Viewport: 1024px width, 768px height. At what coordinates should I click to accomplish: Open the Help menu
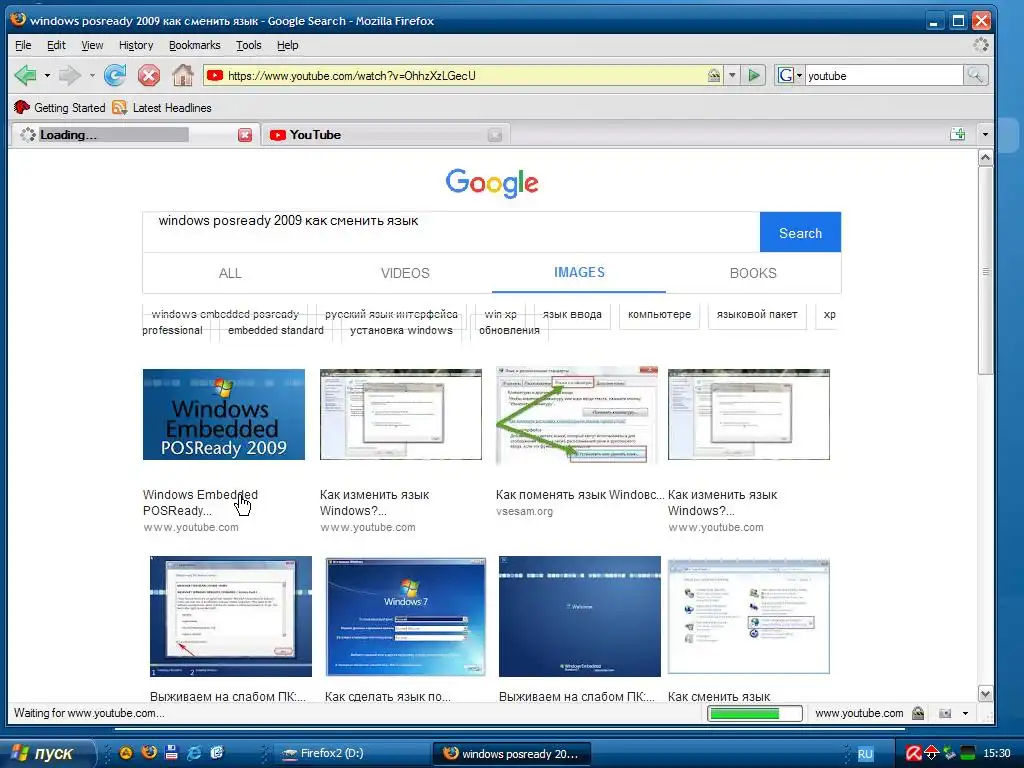click(287, 45)
